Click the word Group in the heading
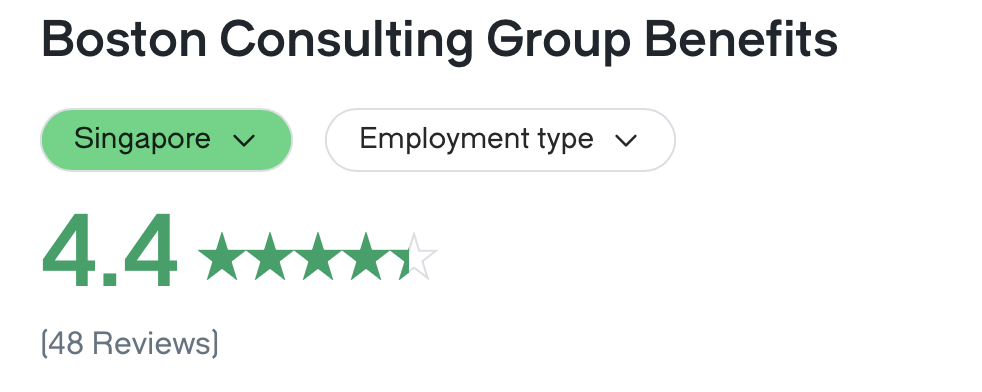 coord(558,41)
